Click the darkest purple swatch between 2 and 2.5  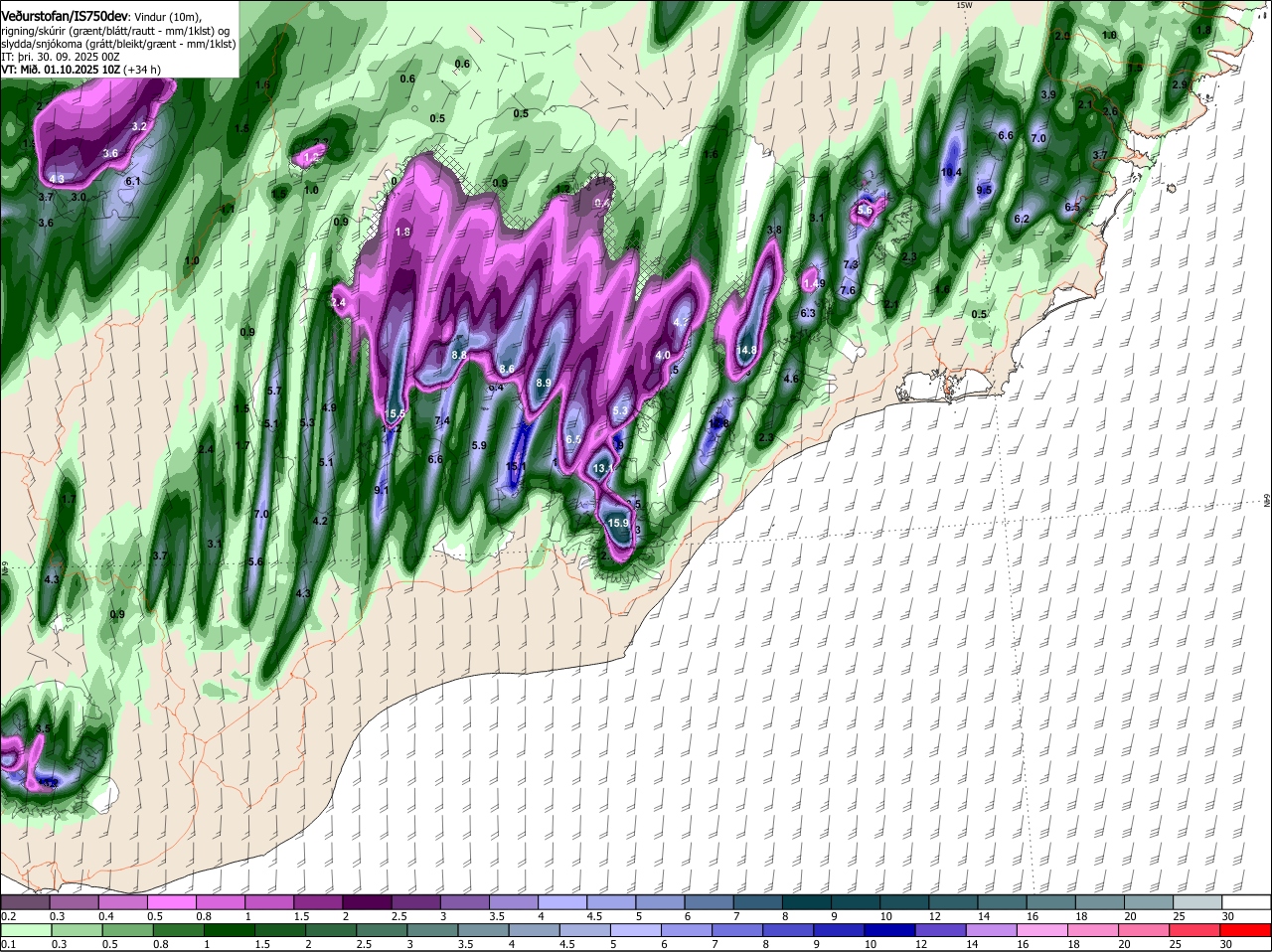pos(367,902)
